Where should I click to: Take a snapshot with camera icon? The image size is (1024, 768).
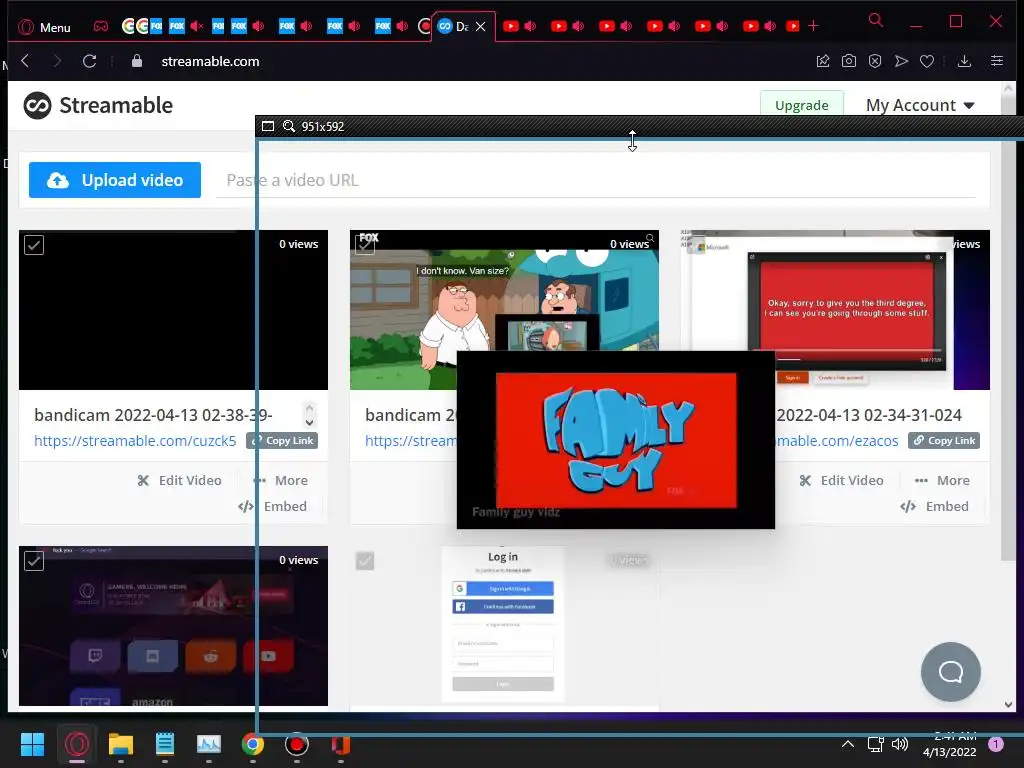(x=848, y=61)
